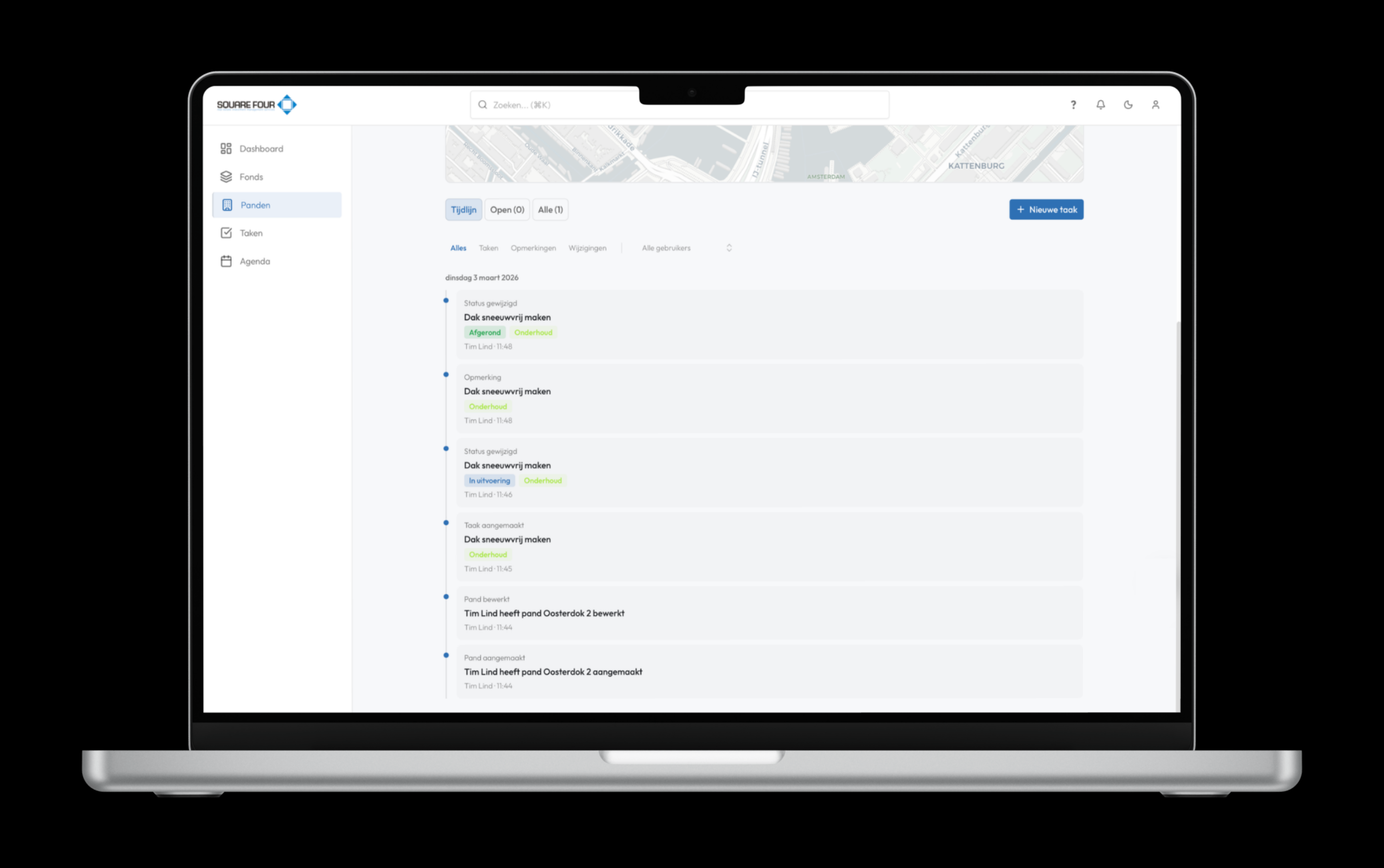Open the 11:46 Status gewijzigd entry
Screen dimensions: 1384x868
pyautogui.click(x=769, y=473)
